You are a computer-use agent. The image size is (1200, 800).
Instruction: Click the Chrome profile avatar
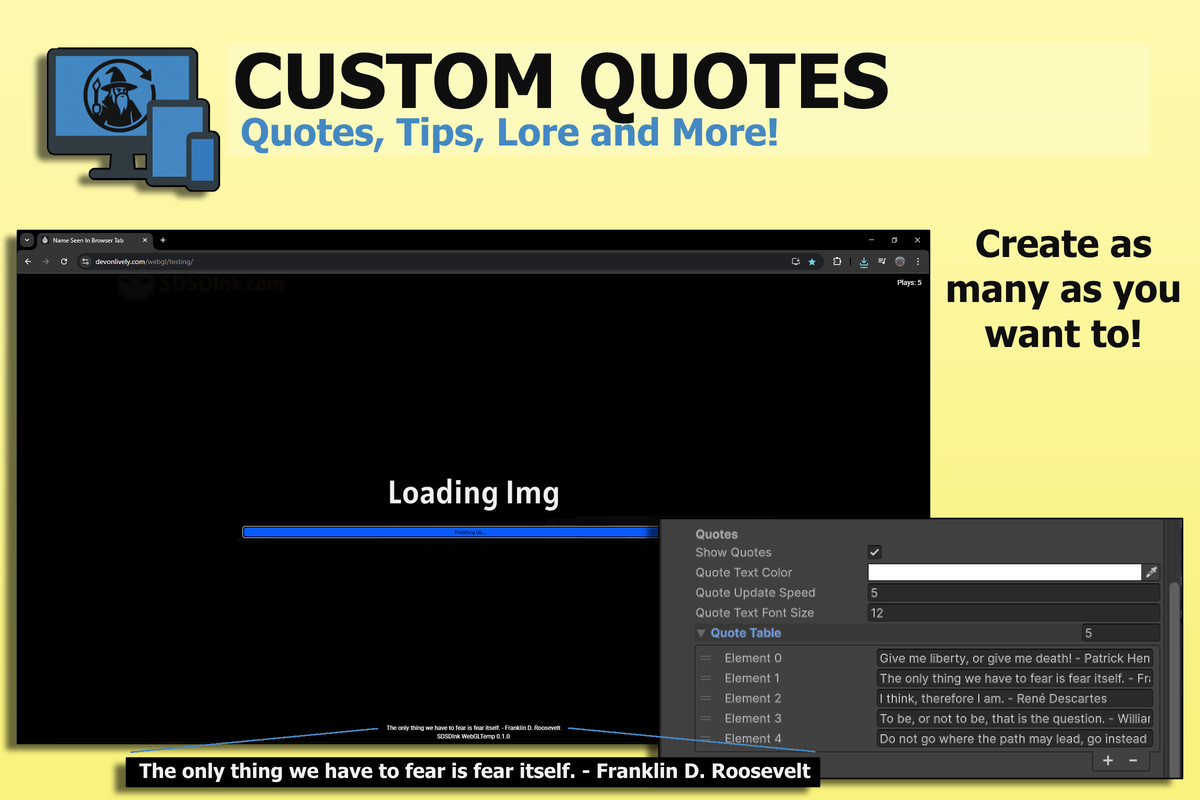[899, 261]
